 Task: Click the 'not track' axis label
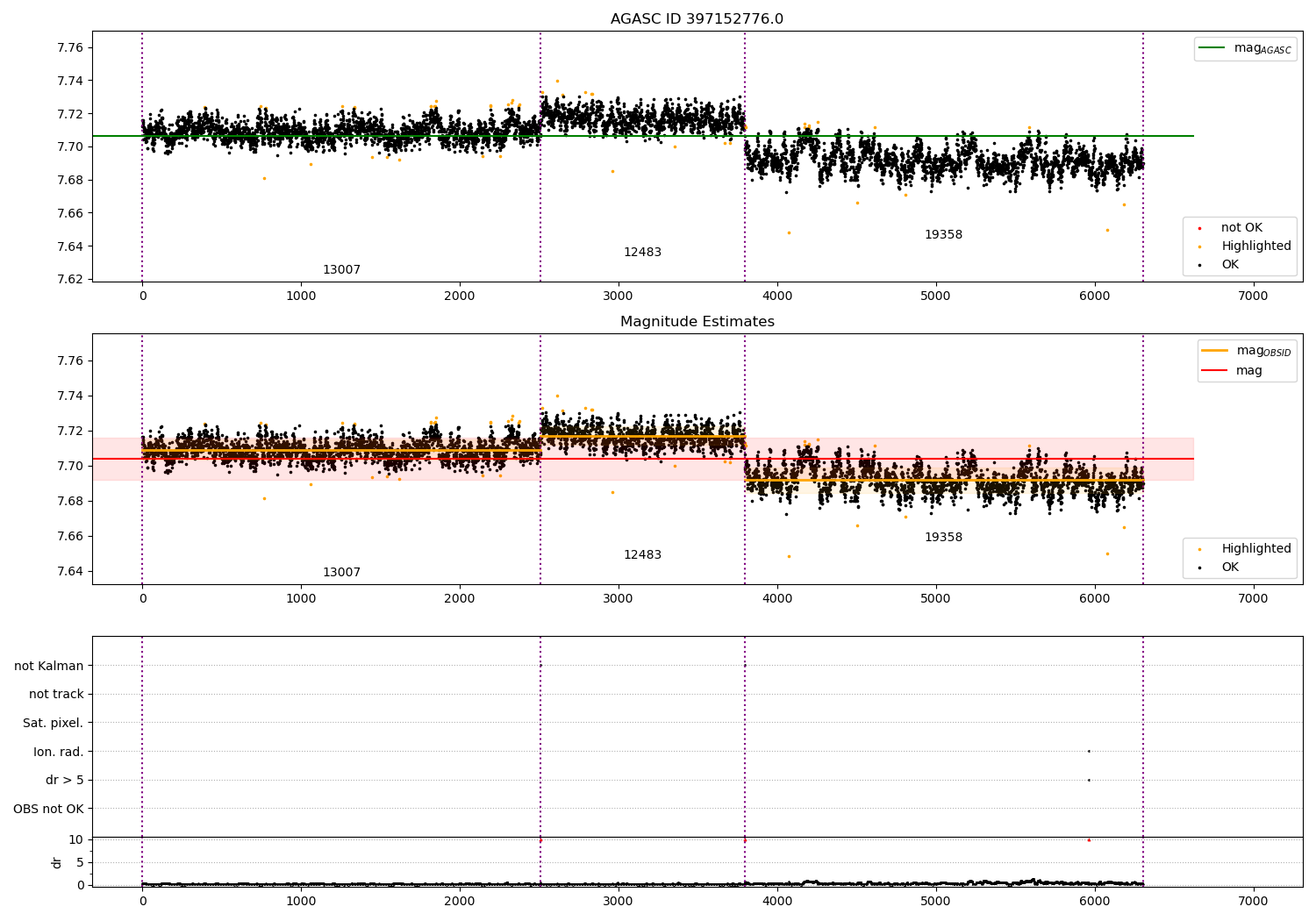pos(56,695)
